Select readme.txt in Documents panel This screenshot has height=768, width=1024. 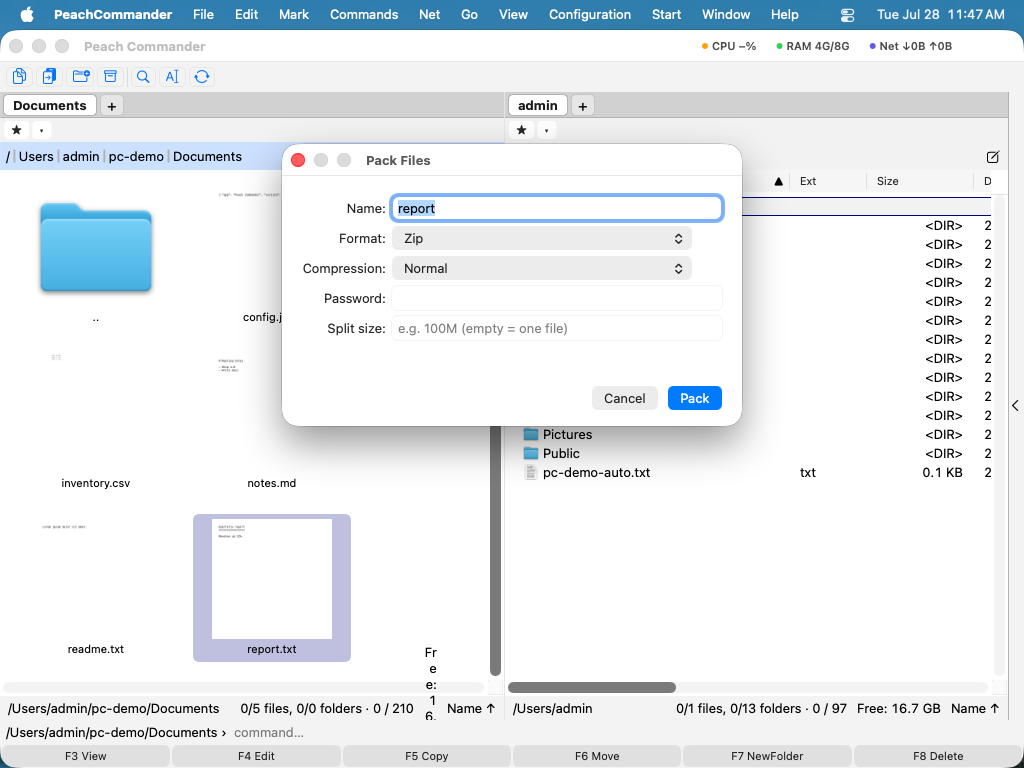[95, 649]
